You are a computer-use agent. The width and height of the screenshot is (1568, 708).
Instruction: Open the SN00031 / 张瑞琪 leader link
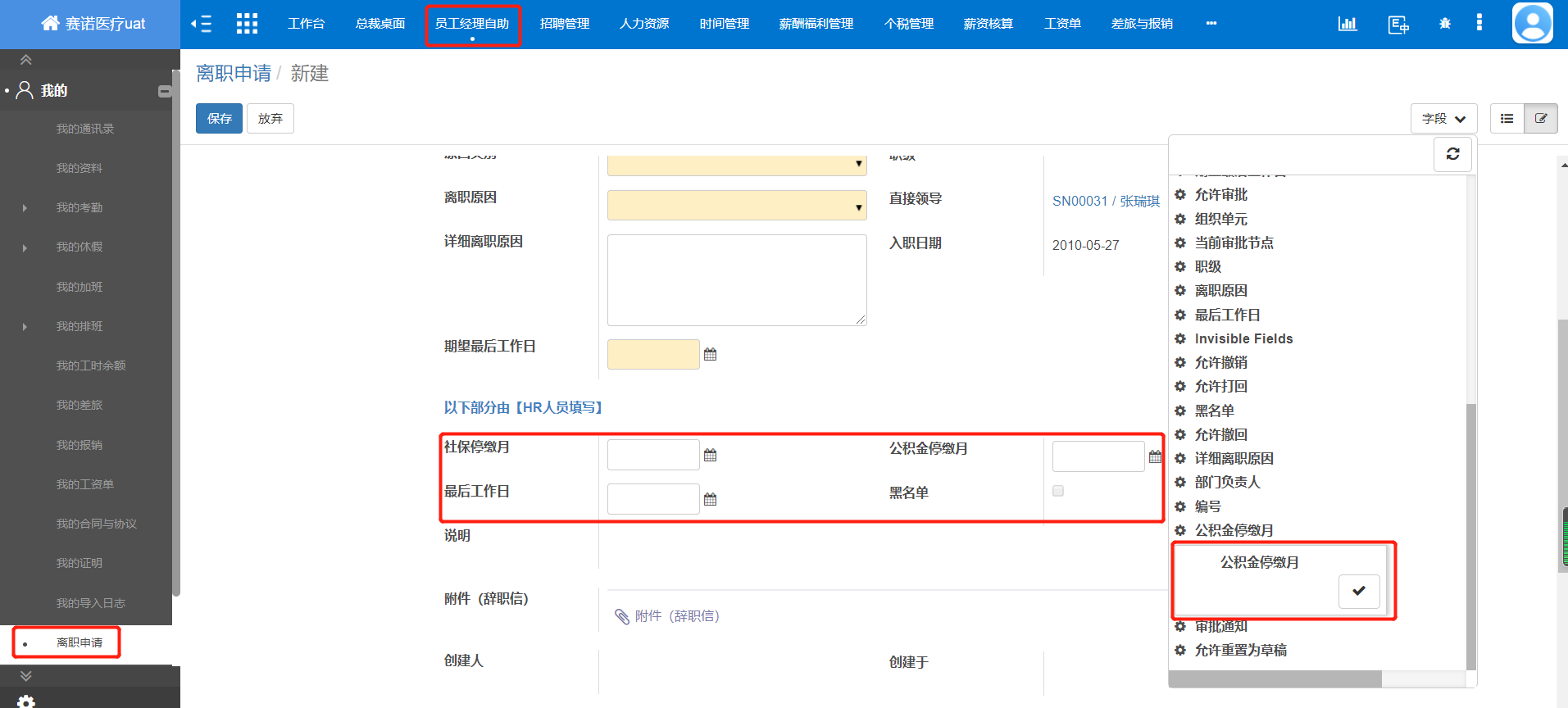(x=1106, y=202)
